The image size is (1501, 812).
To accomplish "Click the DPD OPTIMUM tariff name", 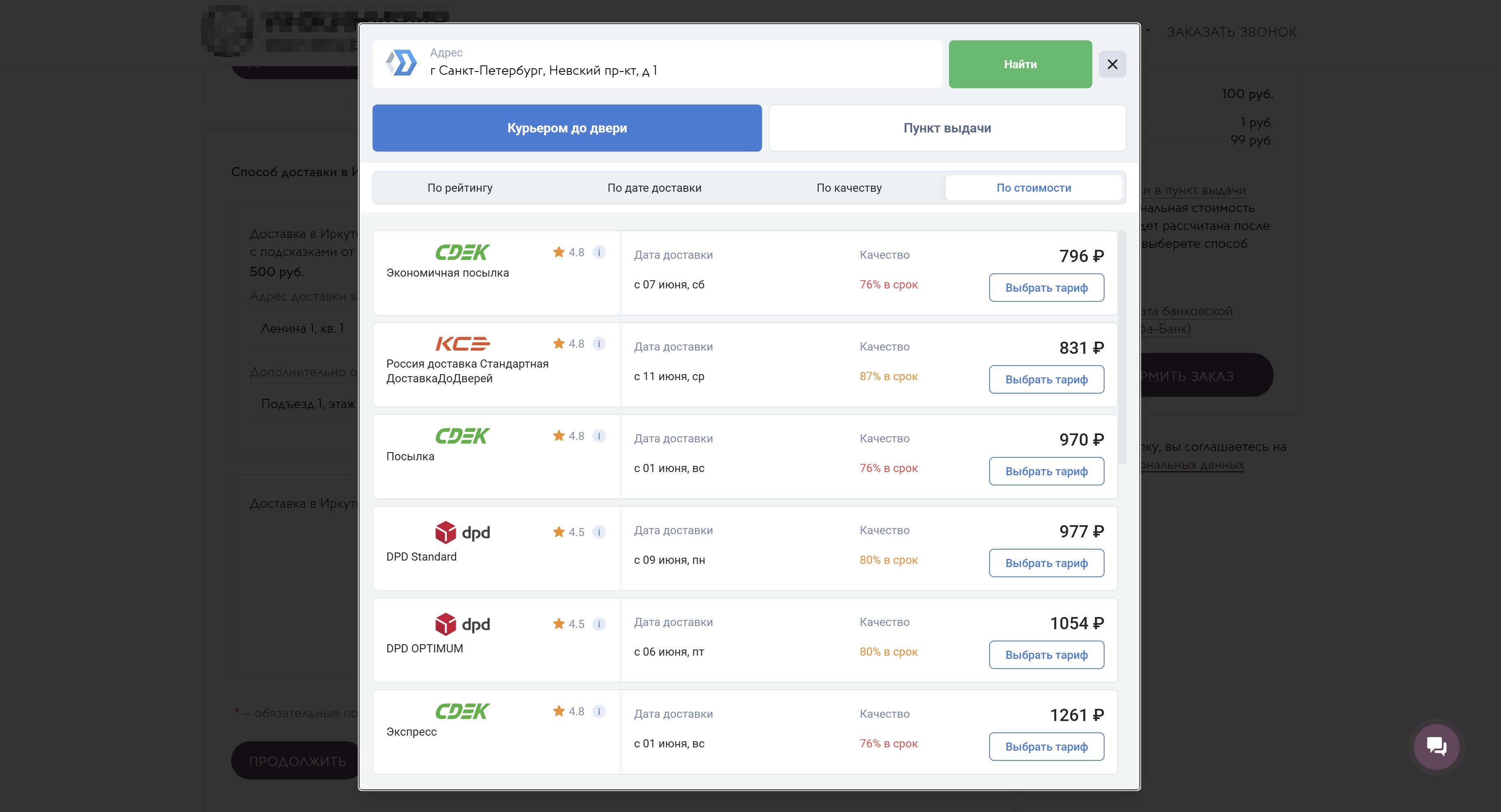I will tap(425, 648).
